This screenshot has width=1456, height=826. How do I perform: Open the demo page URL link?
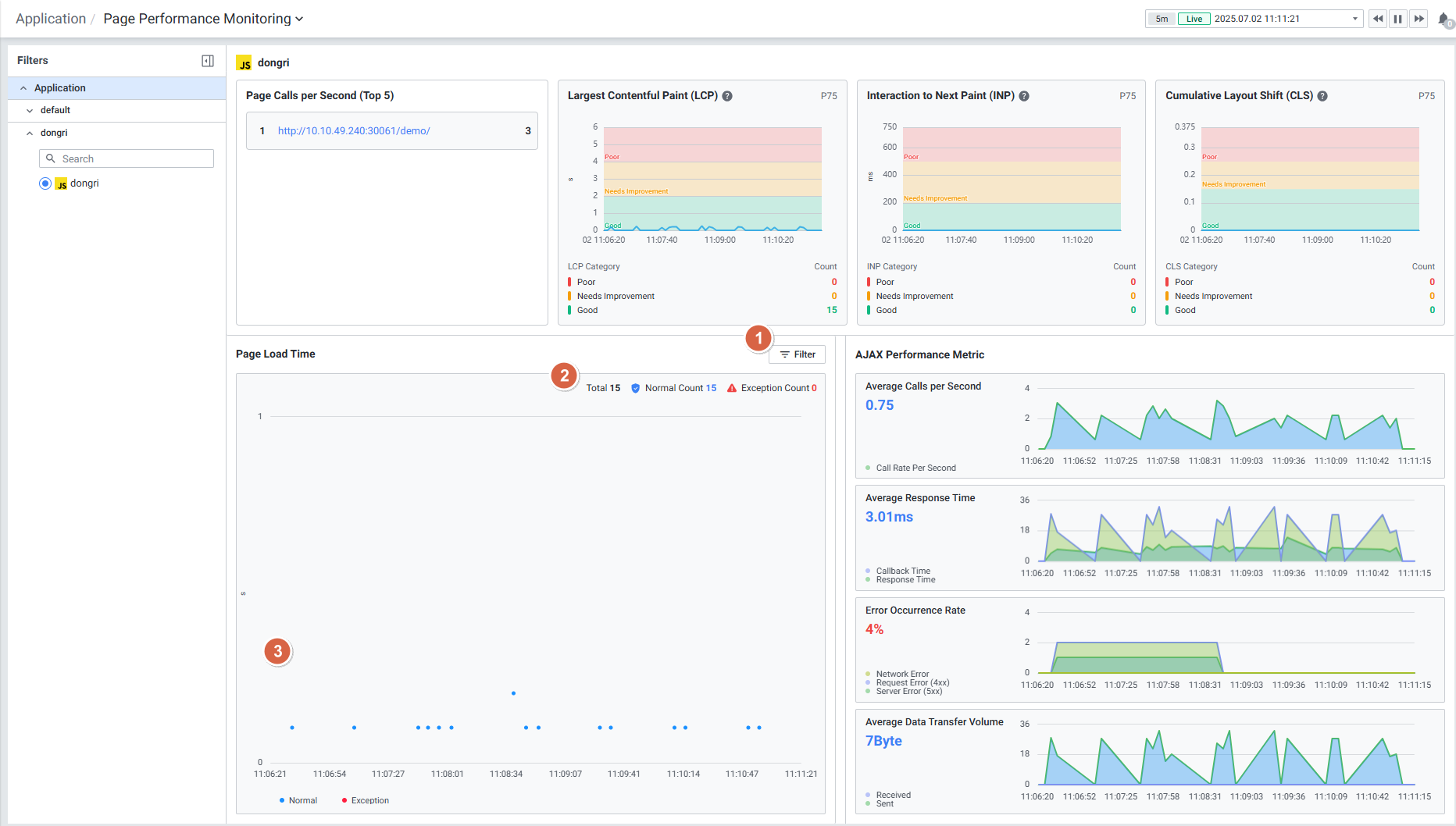coord(354,131)
